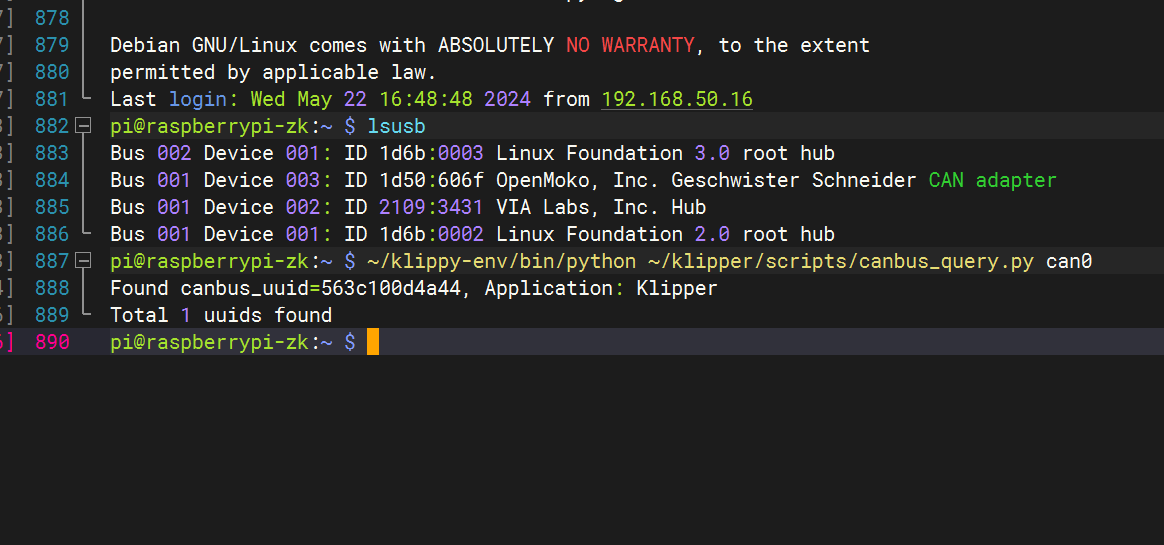The width and height of the screenshot is (1164, 545).
Task: Open the 192.168.50.16 IP address link
Action: pos(677,99)
